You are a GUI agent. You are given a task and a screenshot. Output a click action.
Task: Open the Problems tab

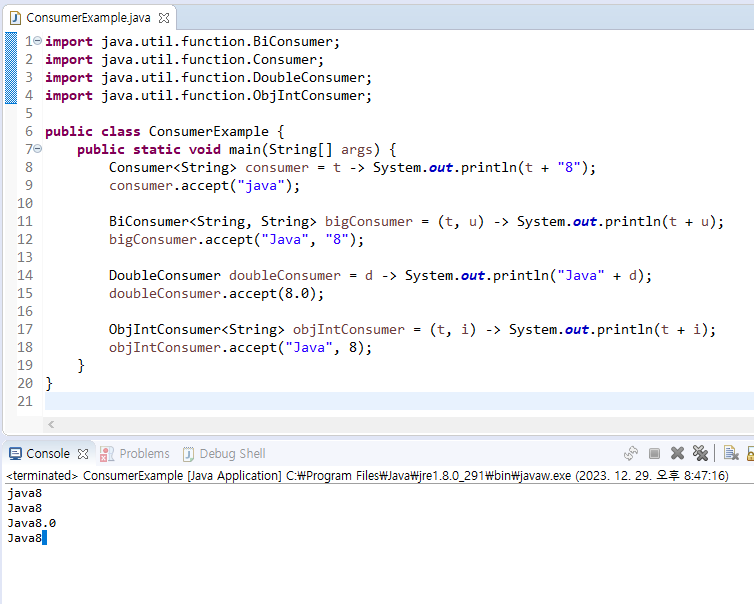click(x=144, y=453)
